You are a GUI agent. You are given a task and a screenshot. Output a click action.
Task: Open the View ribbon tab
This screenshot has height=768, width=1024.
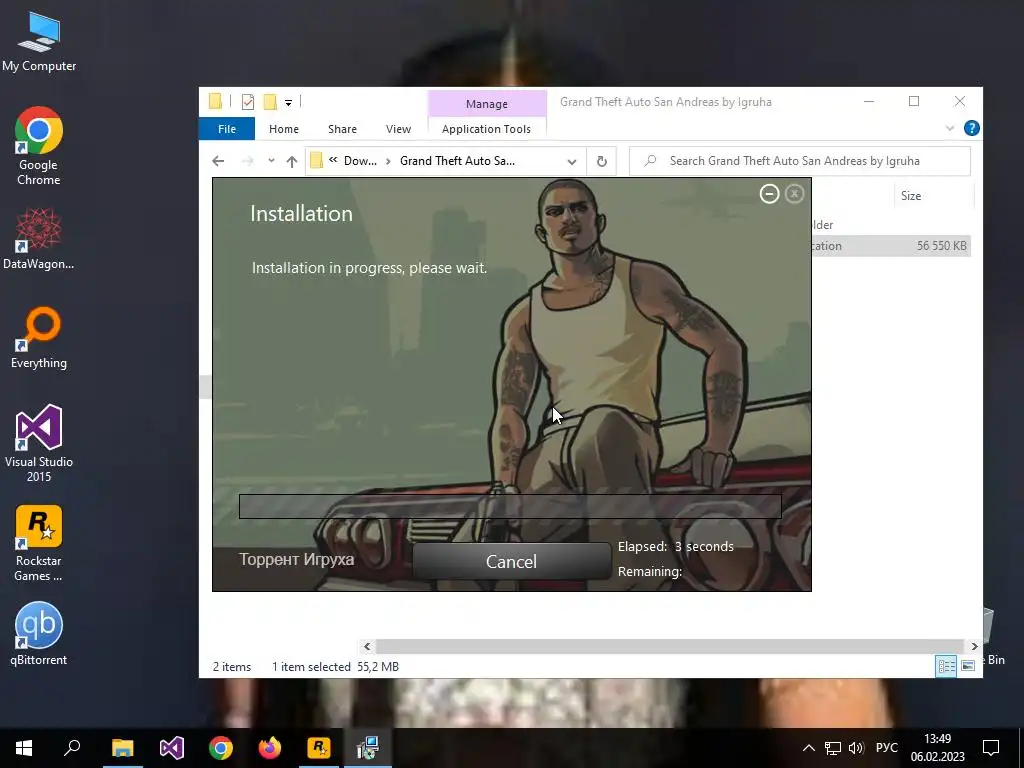point(398,129)
